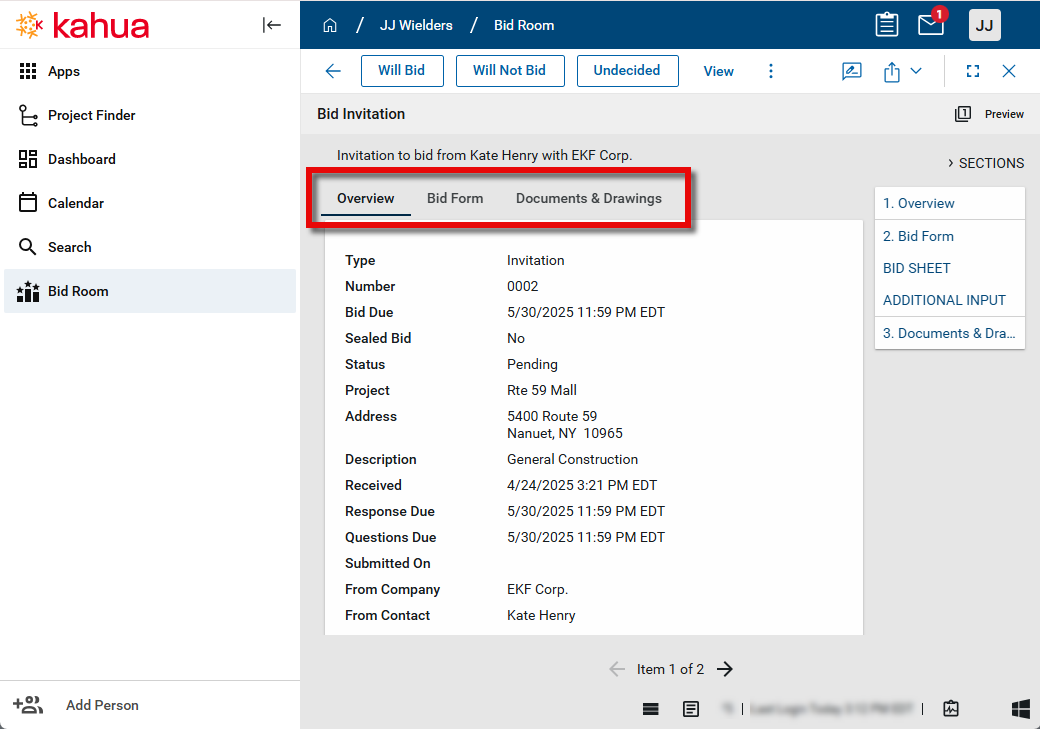Open the three-dot more options menu

(771, 71)
